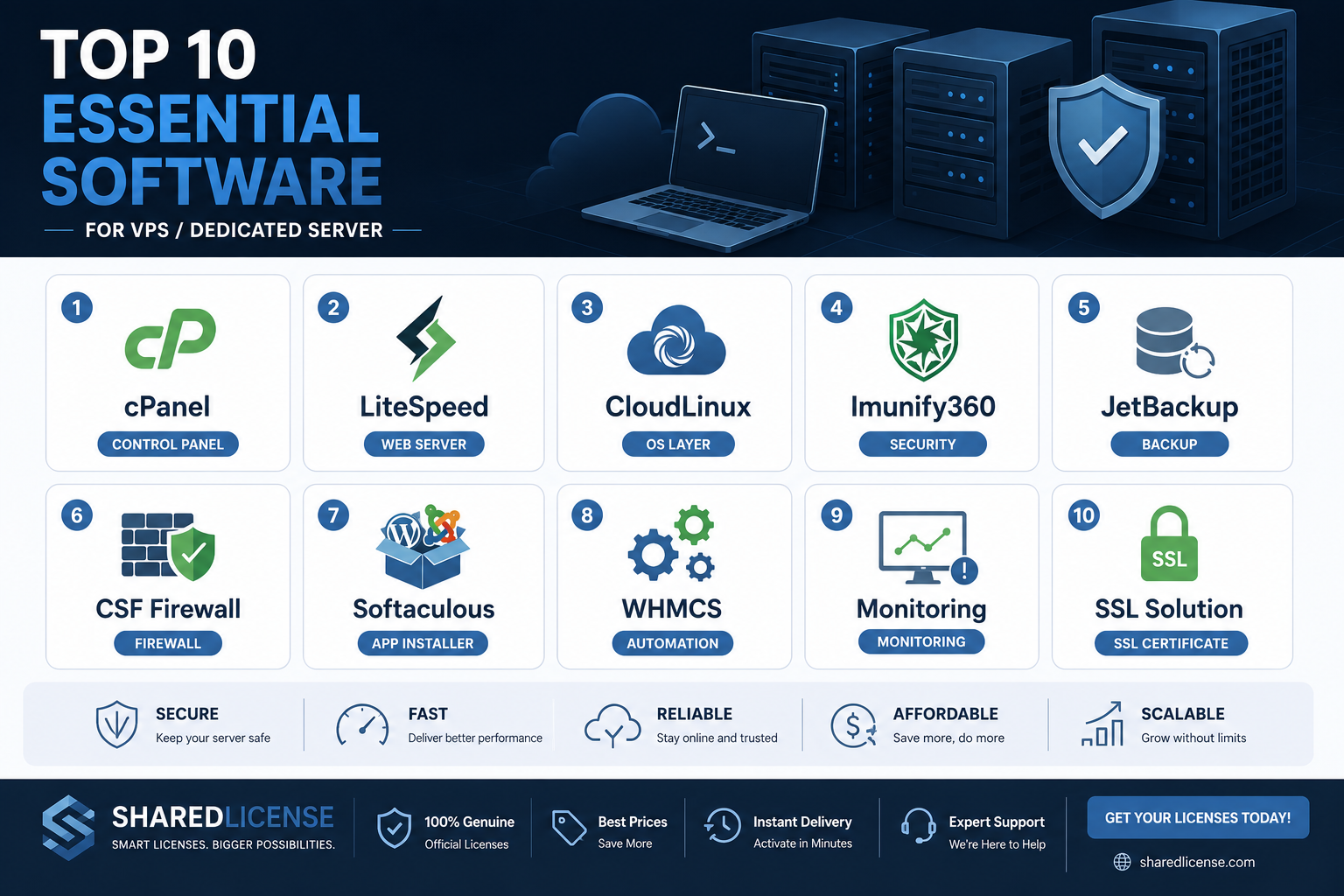1344x896 pixels.
Task: Click the GET YOUR LICENSES TODAY button
Action: pyautogui.click(x=1198, y=817)
